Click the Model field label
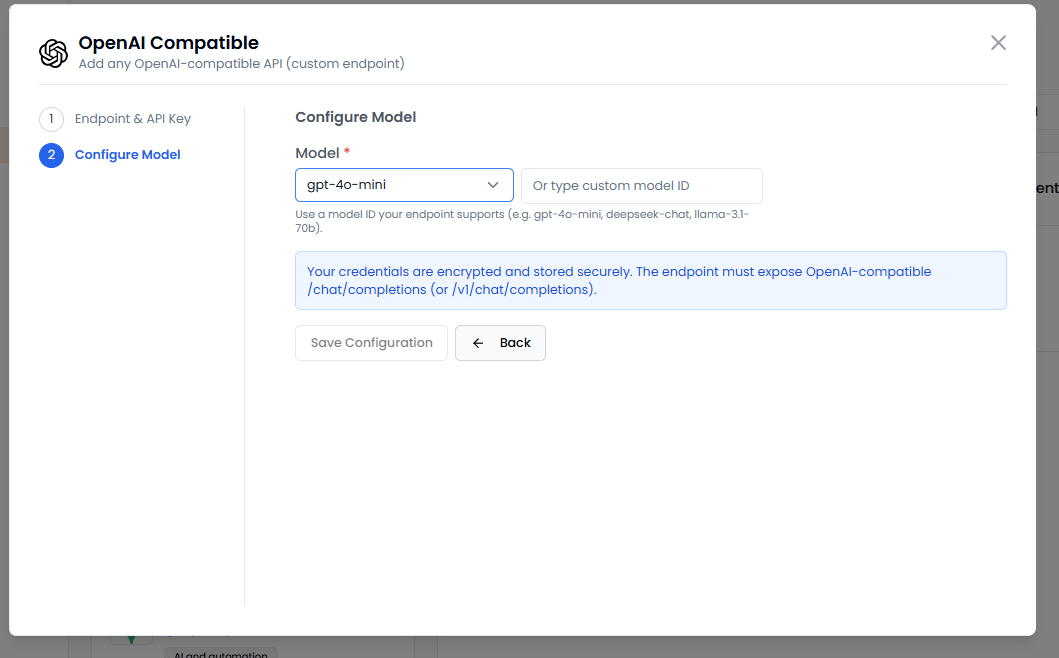This screenshot has height=658, width=1059. click(317, 153)
